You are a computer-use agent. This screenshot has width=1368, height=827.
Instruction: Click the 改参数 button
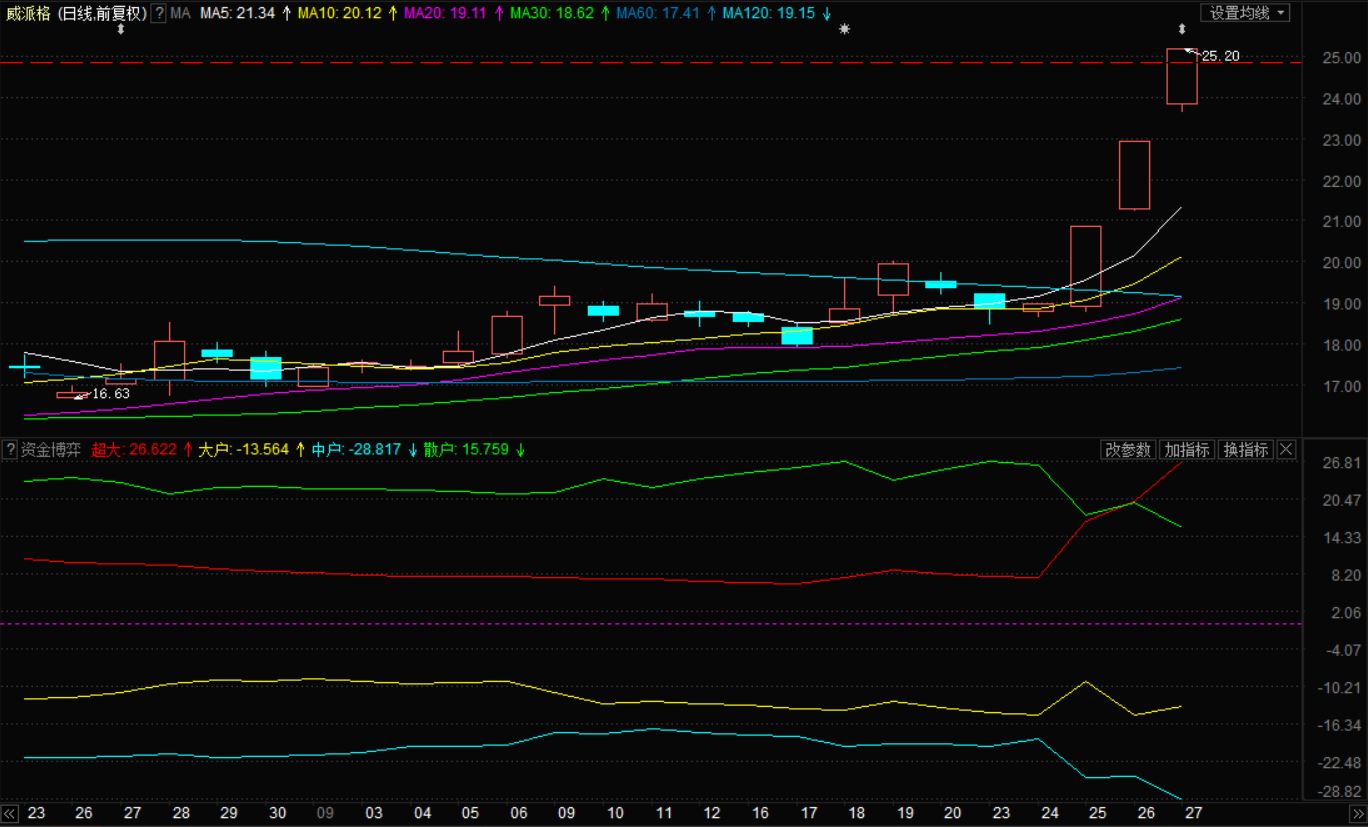coord(1128,450)
